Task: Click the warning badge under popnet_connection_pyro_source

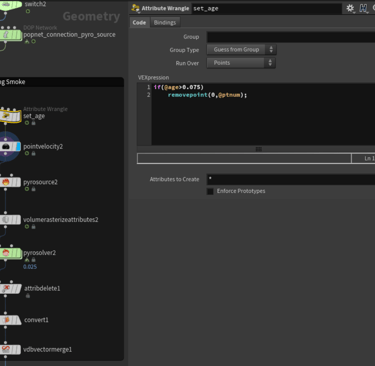Action: coord(27,42)
